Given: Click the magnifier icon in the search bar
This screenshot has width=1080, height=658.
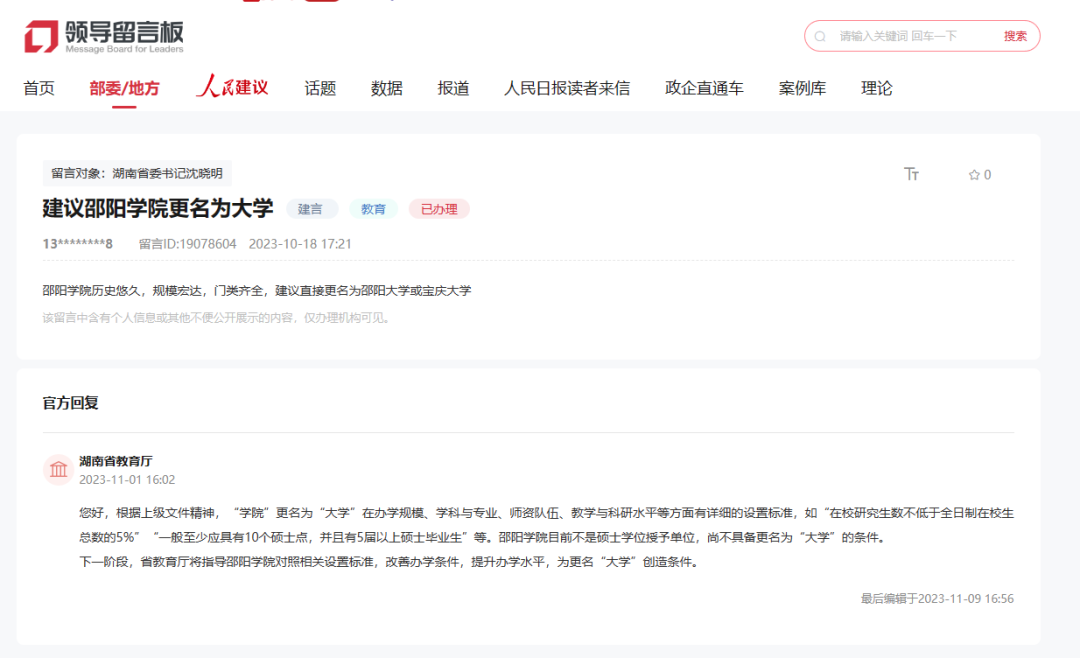Looking at the screenshot, I should coord(821,35).
